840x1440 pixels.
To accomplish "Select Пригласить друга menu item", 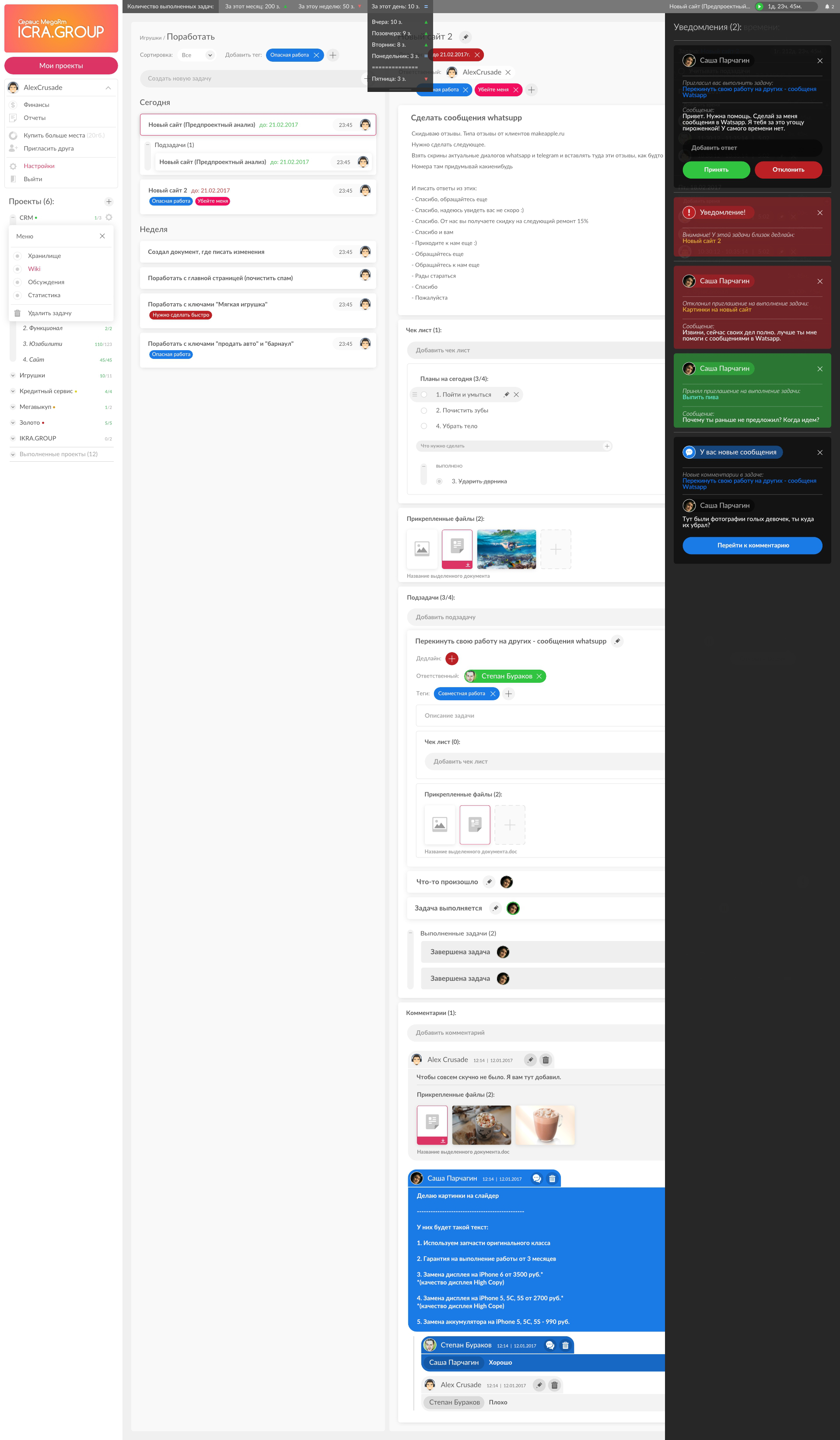I will 49,148.
